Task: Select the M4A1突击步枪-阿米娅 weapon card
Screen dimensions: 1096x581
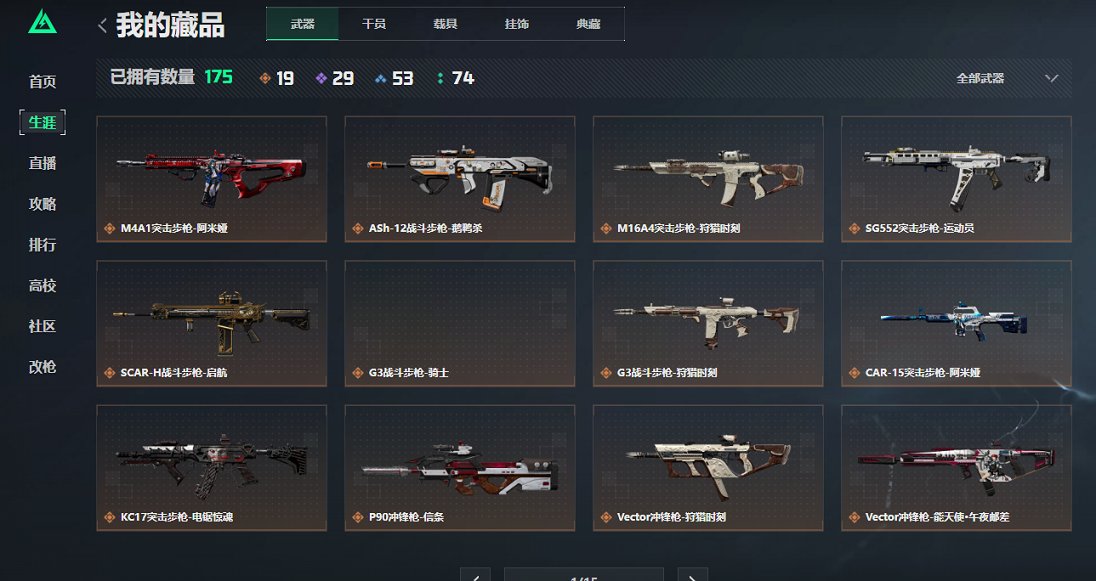Action: pyautogui.click(x=212, y=179)
